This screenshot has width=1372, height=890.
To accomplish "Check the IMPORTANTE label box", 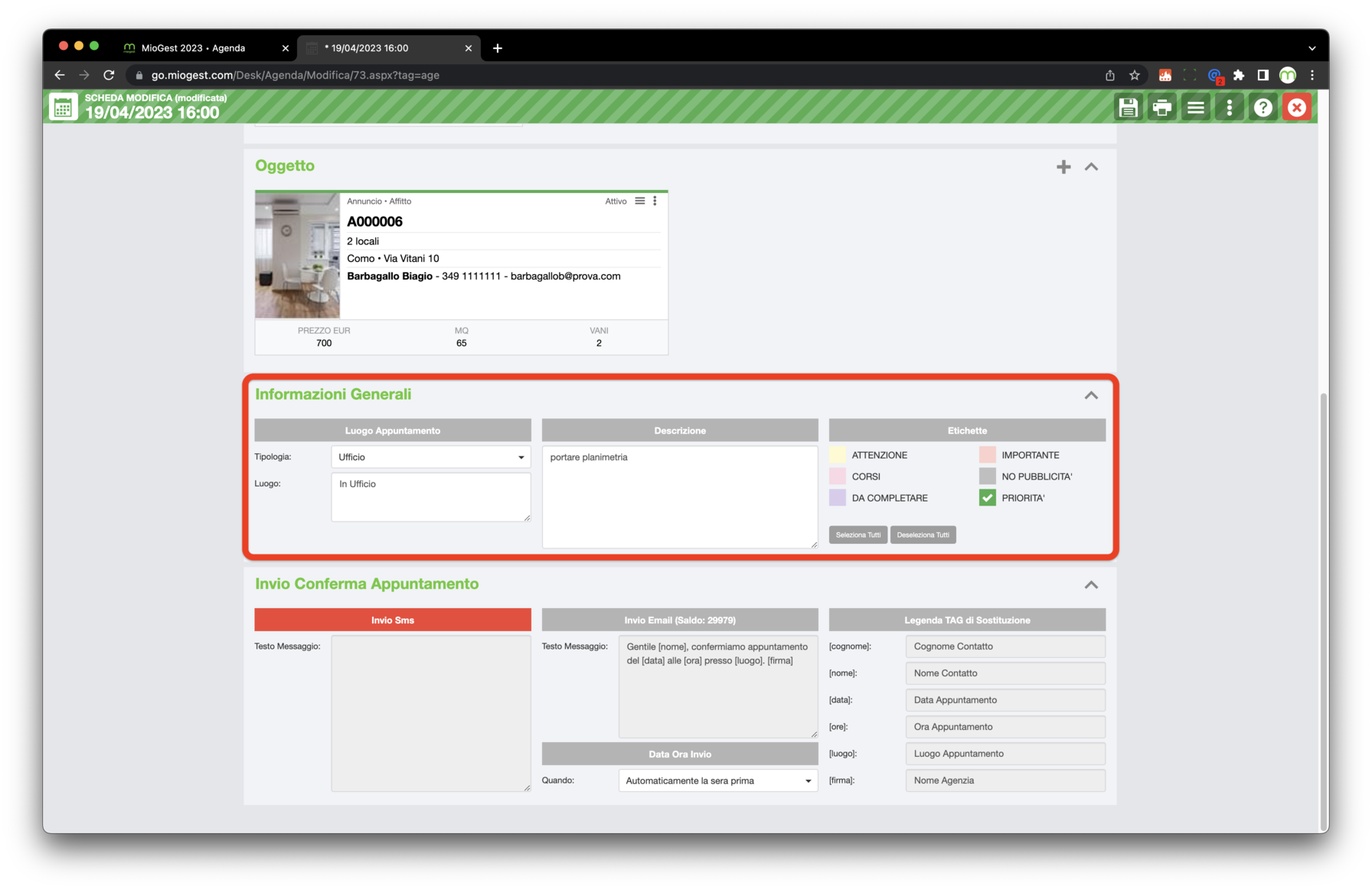I will coord(988,455).
